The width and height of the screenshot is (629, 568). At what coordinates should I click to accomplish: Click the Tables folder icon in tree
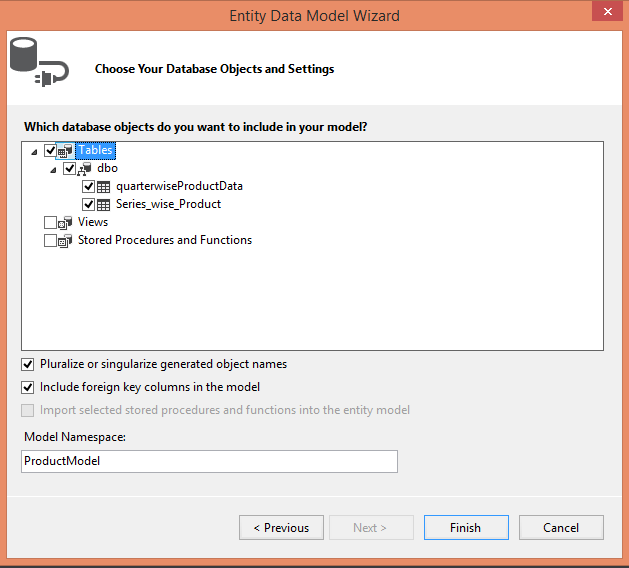(x=66, y=151)
